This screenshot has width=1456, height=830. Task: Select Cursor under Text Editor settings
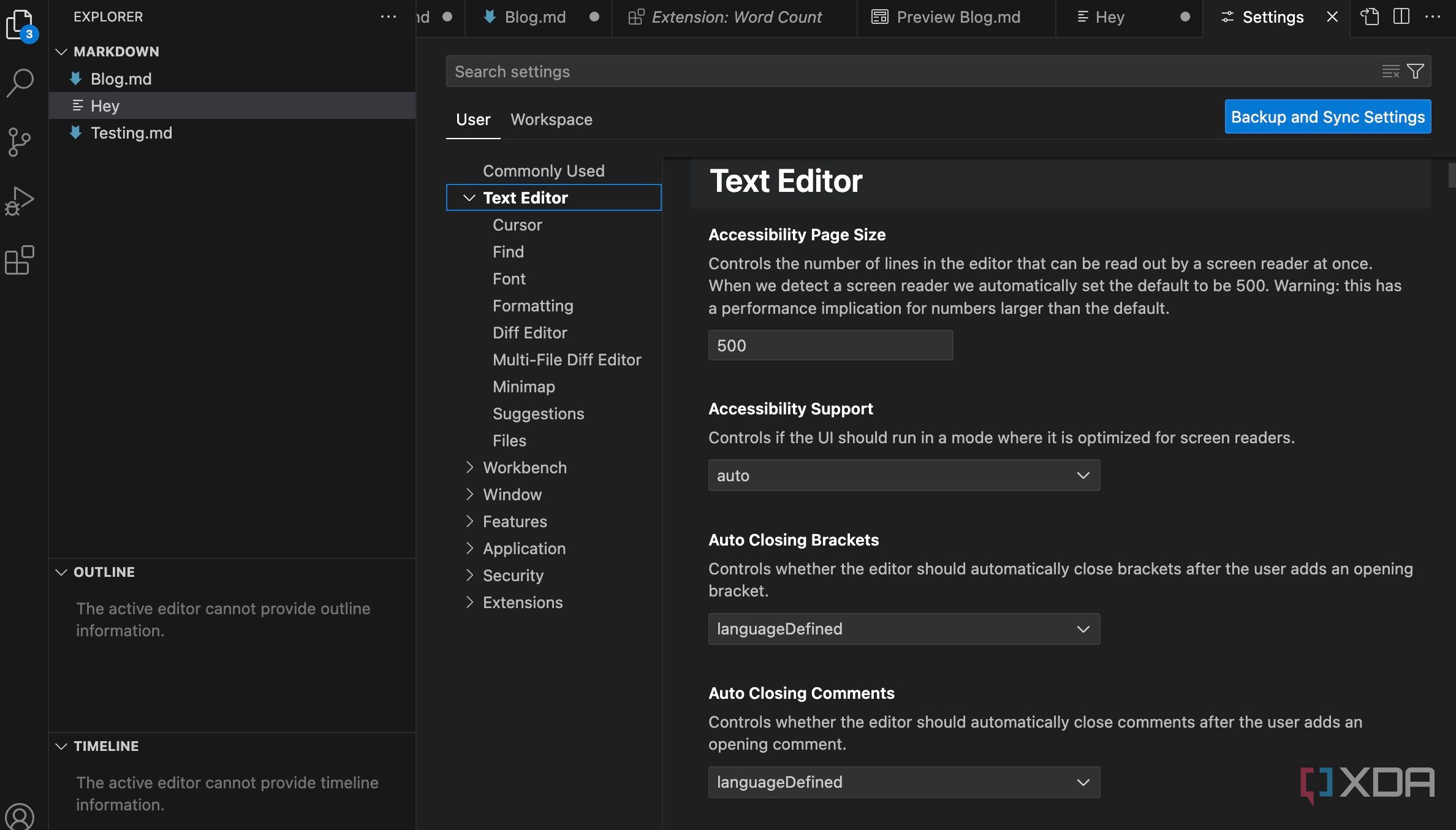point(517,224)
